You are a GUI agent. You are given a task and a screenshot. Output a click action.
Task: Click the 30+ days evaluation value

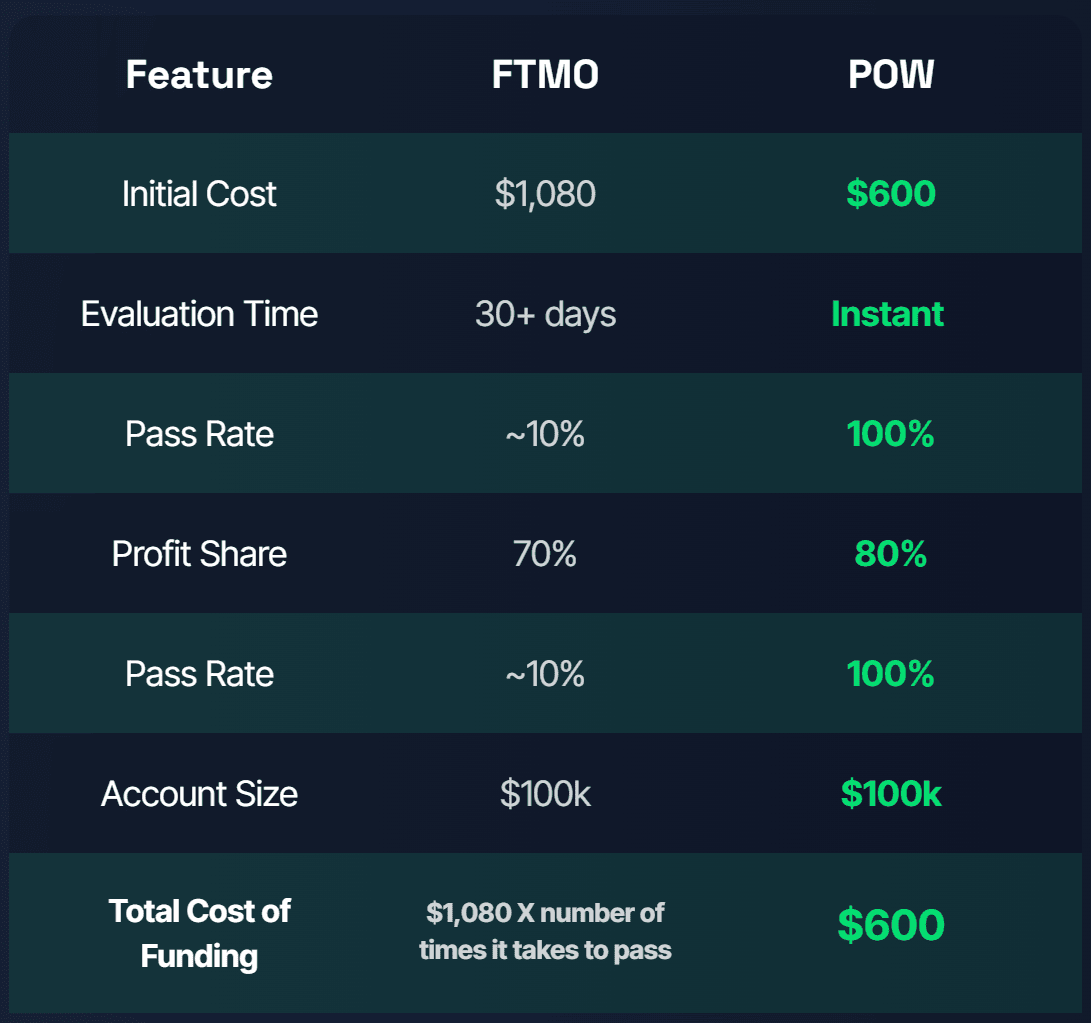[545, 314]
